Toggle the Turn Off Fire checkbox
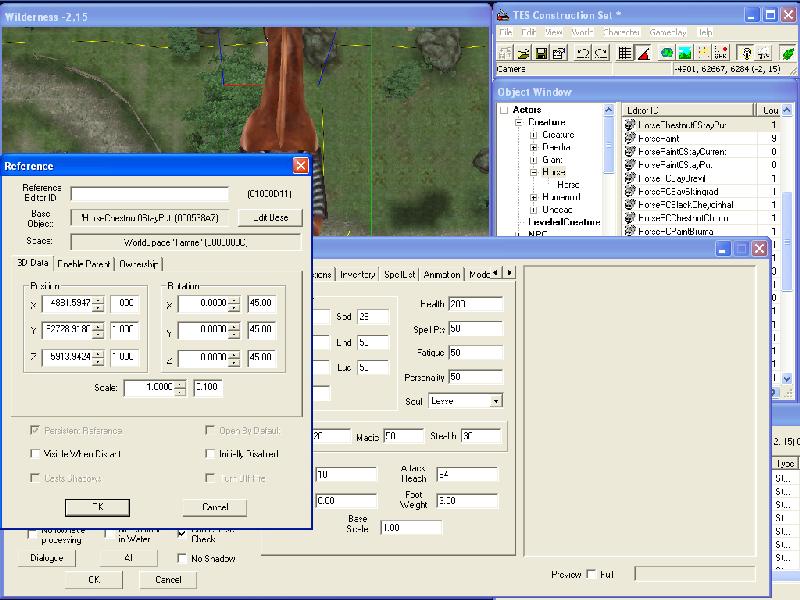The image size is (800, 600). point(210,478)
